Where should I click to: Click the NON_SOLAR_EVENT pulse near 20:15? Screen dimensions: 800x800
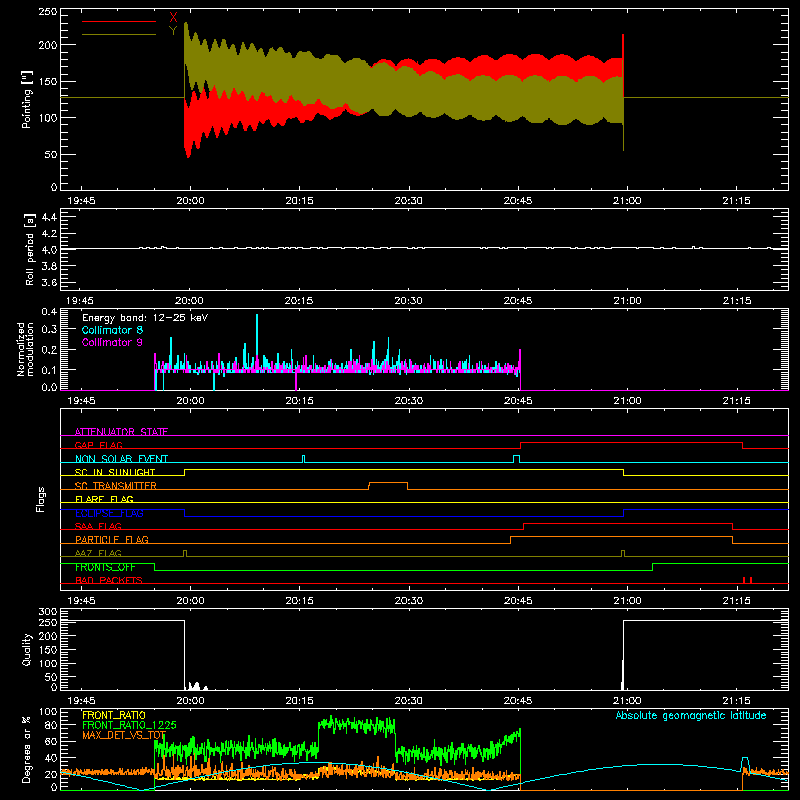click(304, 459)
